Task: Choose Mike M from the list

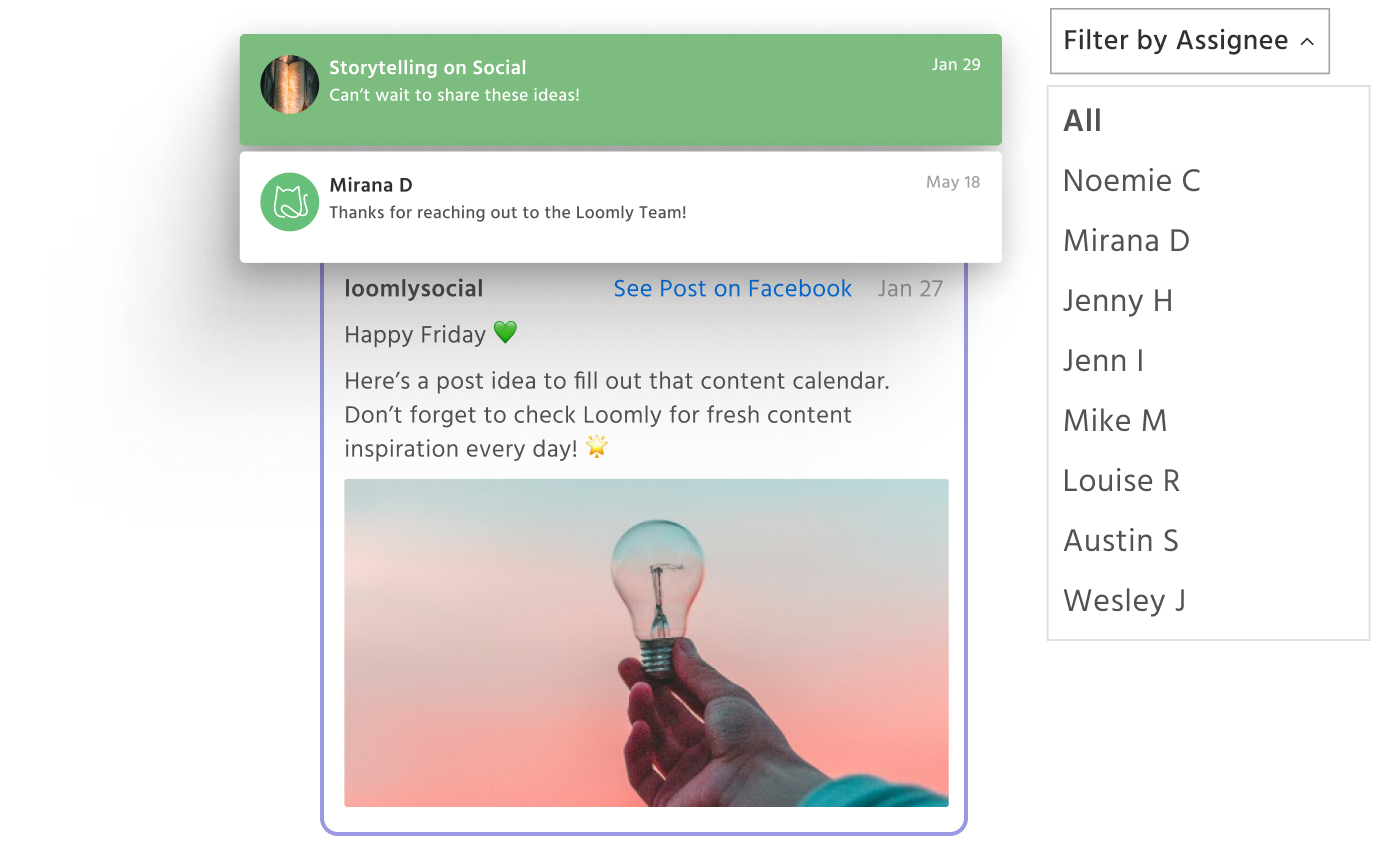Action: click(x=1115, y=421)
